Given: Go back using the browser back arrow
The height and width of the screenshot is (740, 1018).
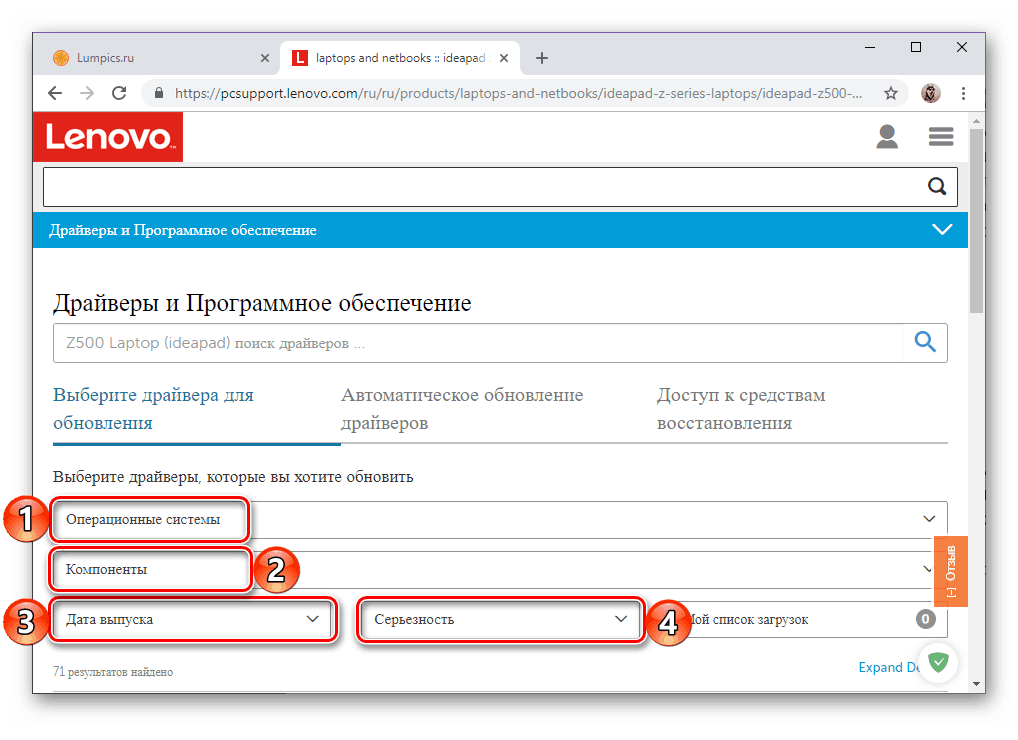Looking at the screenshot, I should pyautogui.click(x=54, y=92).
